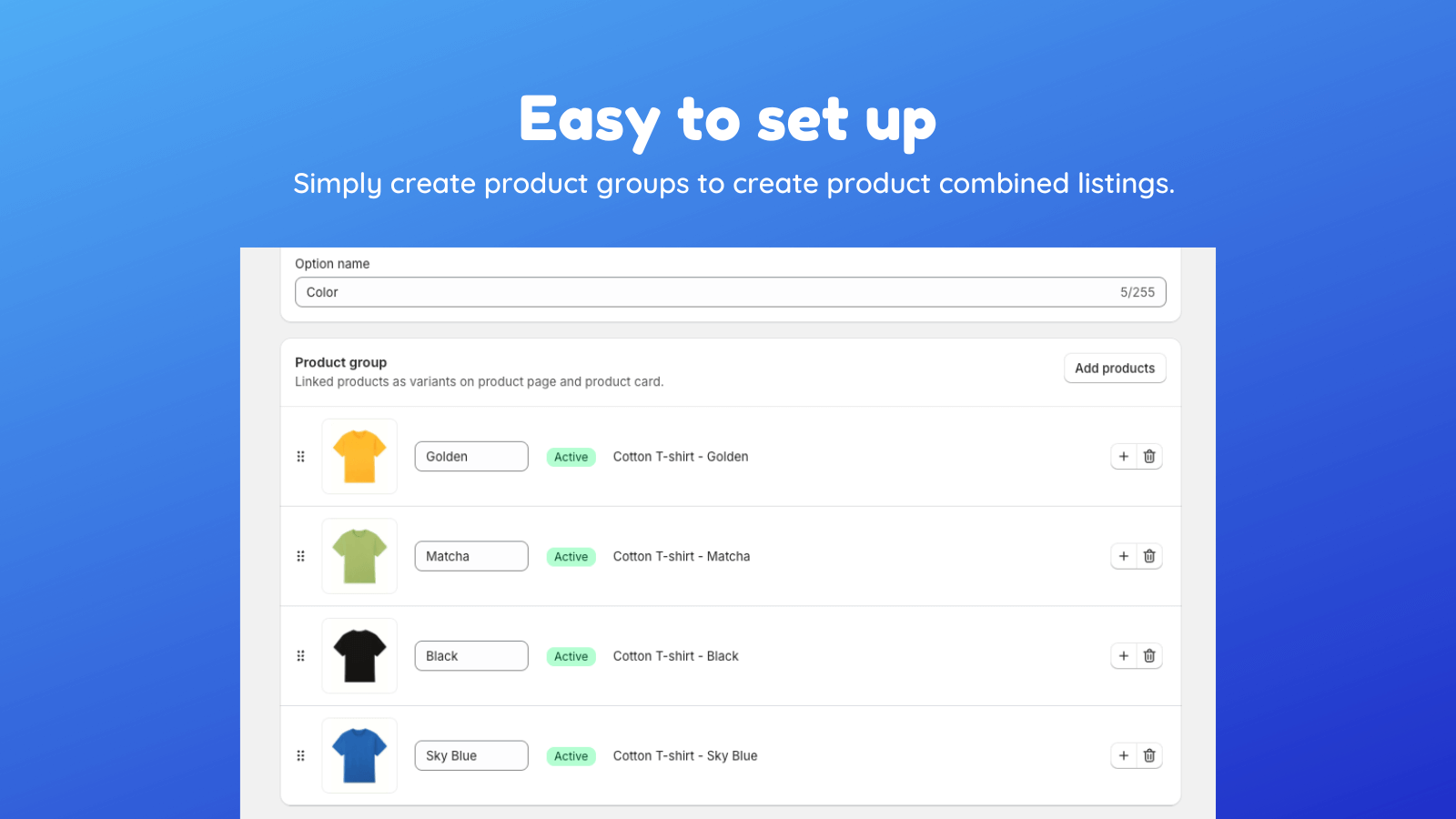The image size is (1456, 819).
Task: Grab the drag handle for the Golden row
Action: pos(300,456)
